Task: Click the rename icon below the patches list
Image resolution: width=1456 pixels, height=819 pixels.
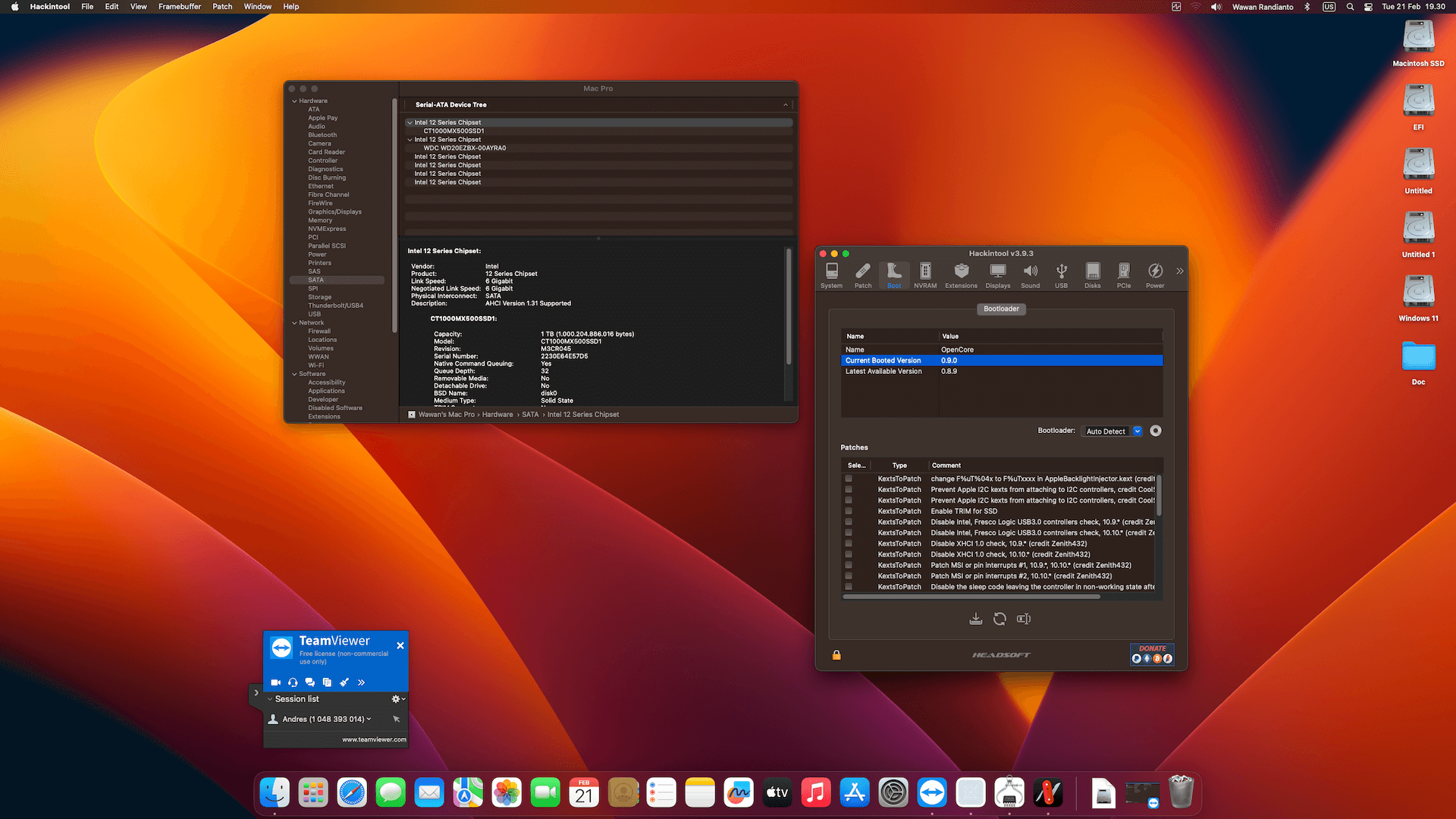Action: 1024,619
